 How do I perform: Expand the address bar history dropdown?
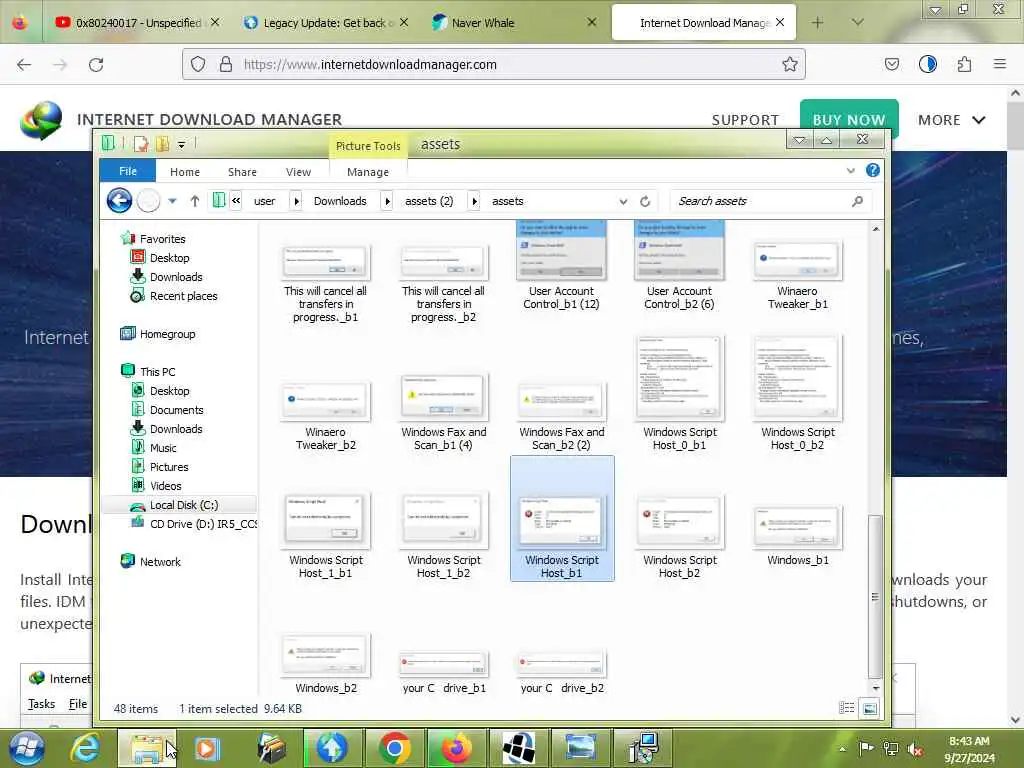tap(623, 201)
